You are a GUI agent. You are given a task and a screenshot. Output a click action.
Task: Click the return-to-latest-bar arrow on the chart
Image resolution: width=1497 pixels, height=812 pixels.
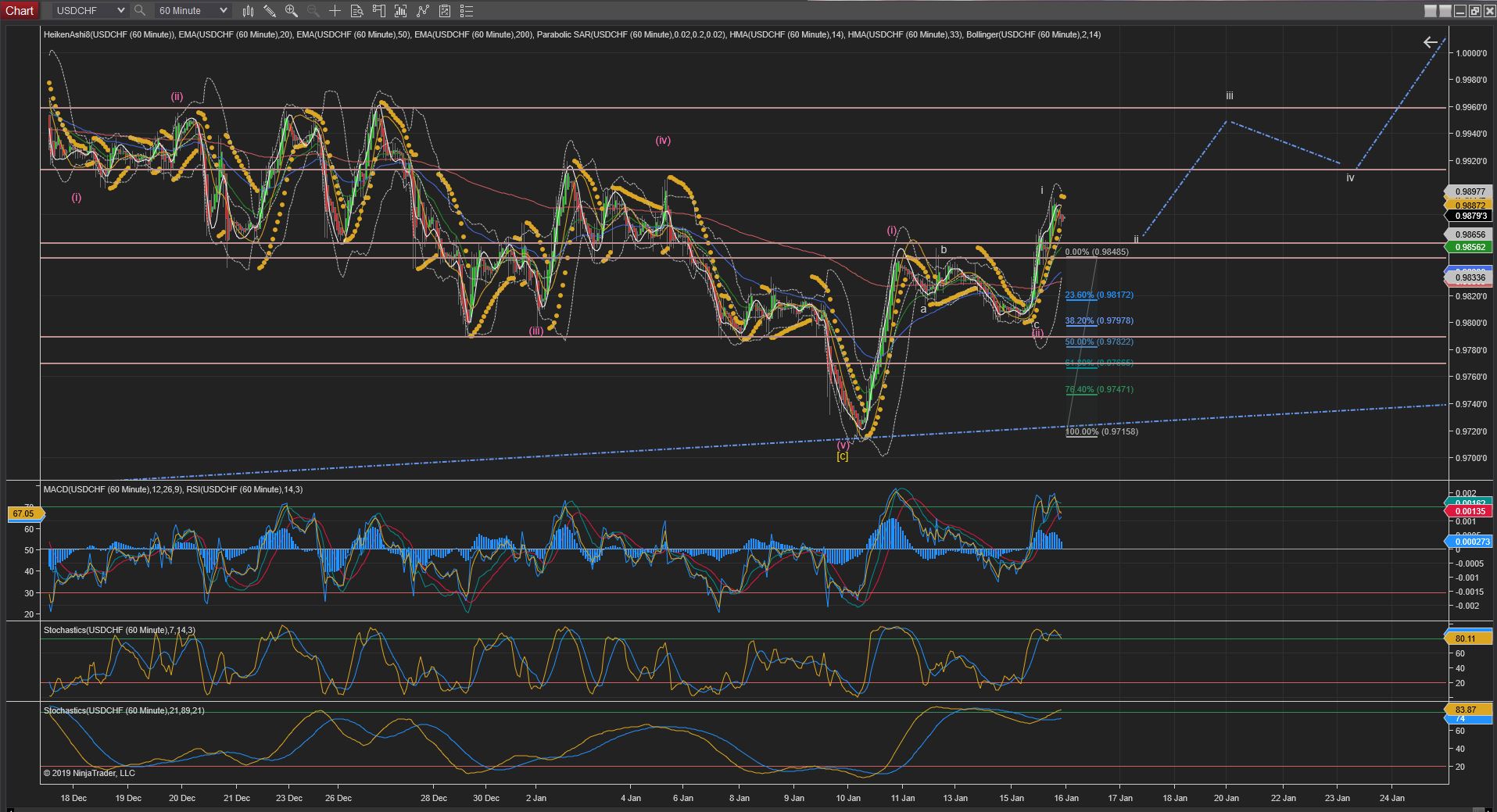[1430, 42]
